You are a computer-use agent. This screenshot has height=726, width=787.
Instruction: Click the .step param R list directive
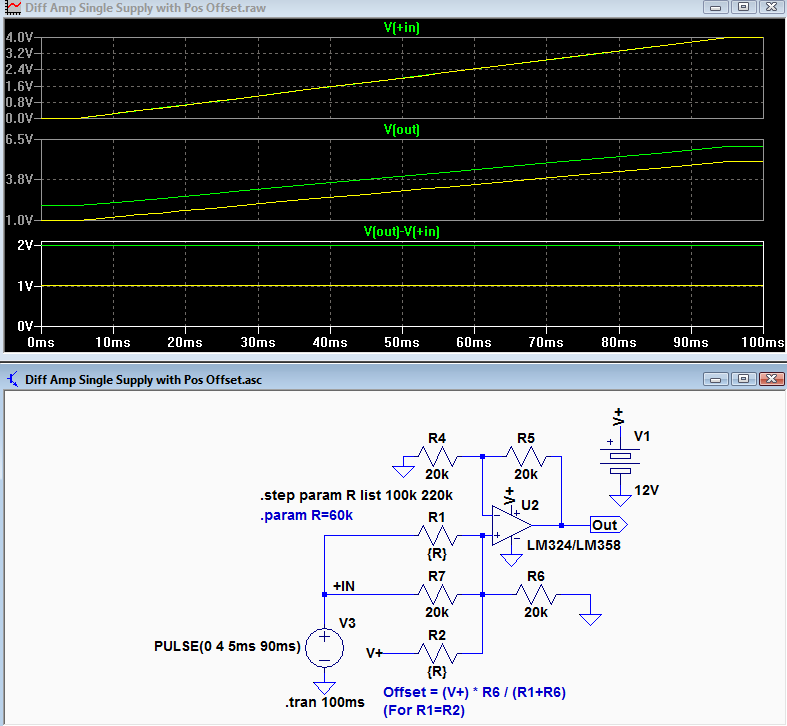click(356, 495)
